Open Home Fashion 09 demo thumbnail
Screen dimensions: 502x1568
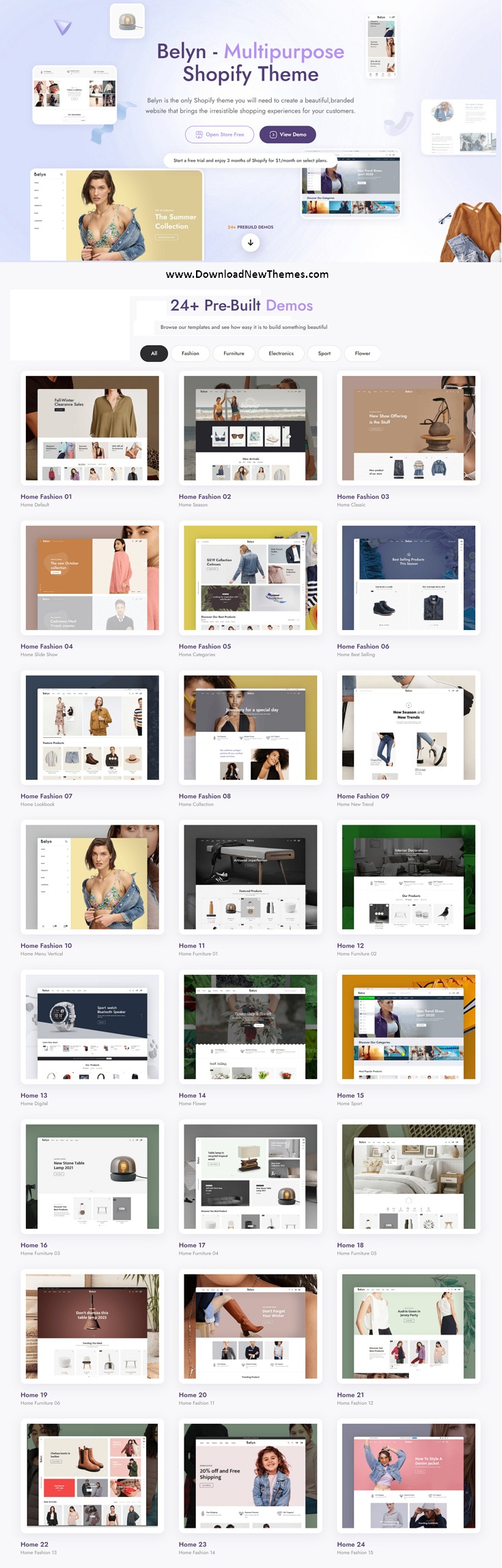pyautogui.click(x=408, y=728)
